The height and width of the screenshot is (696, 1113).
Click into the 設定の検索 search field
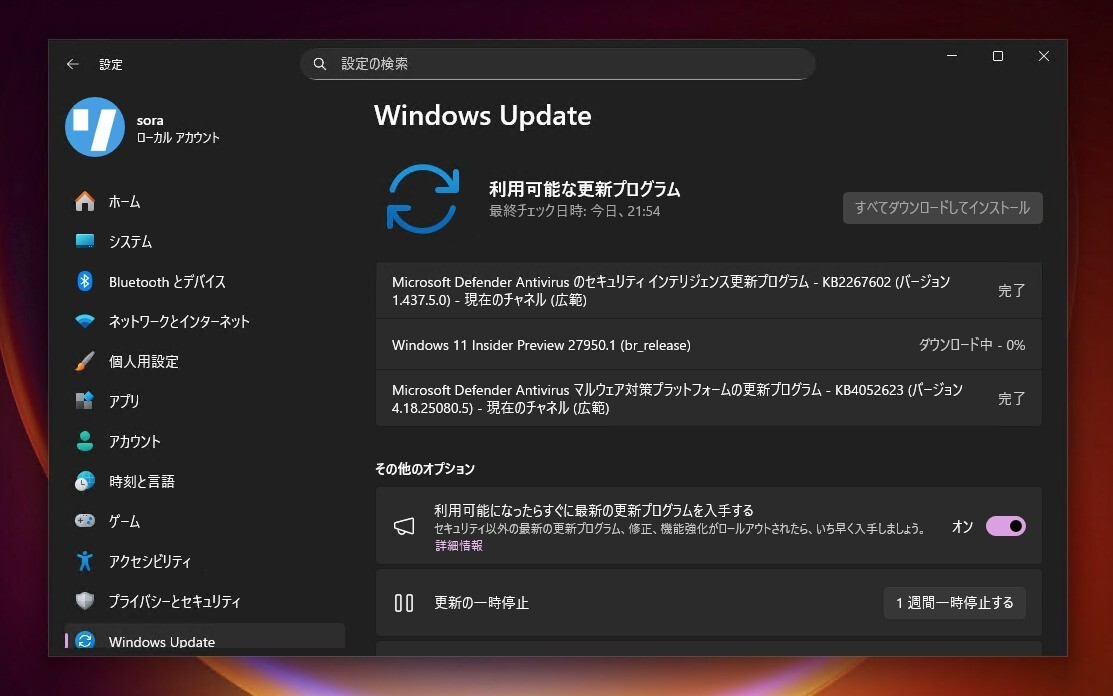coord(558,64)
